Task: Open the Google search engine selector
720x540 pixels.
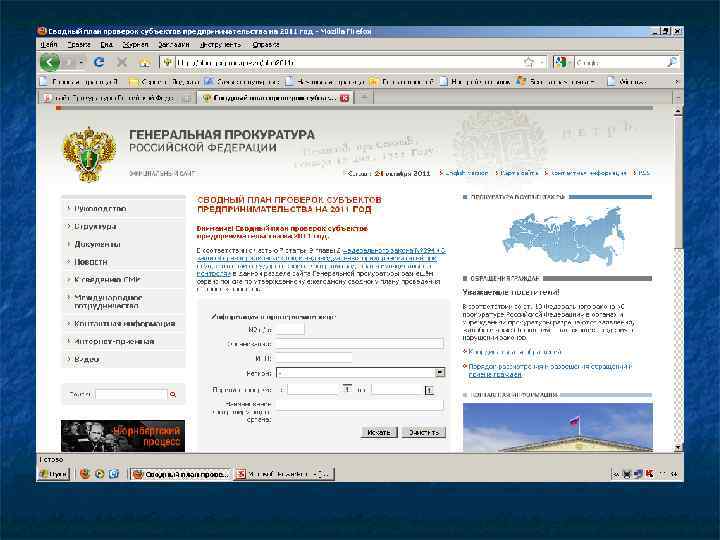Action: tap(562, 62)
